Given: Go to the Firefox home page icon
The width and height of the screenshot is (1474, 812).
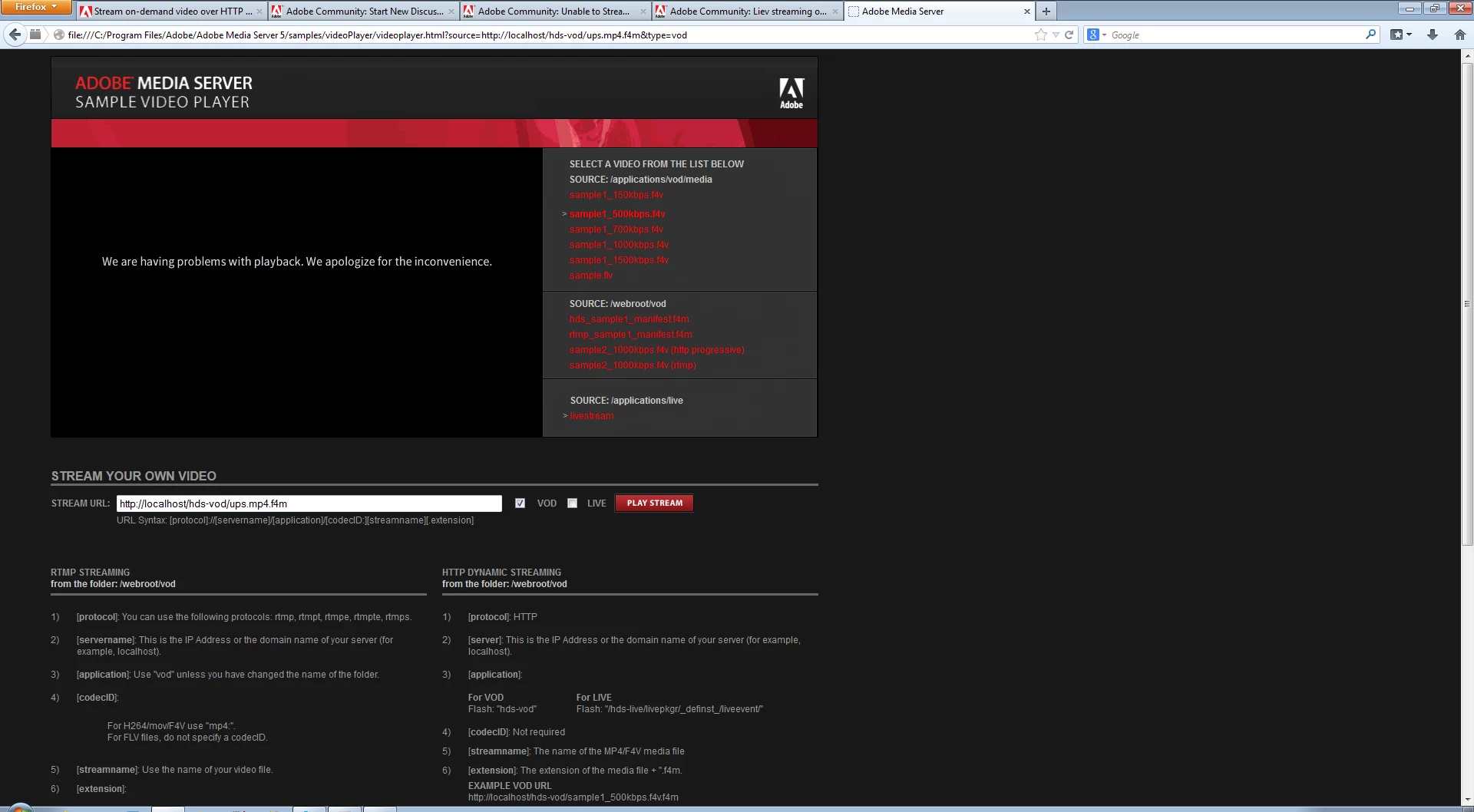Looking at the screenshot, I should (1459, 35).
